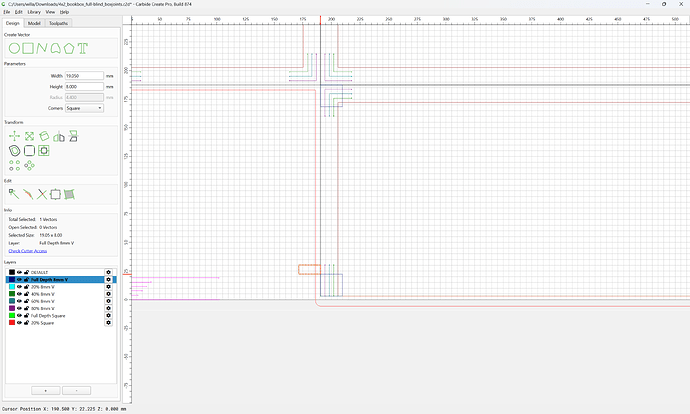Choose the Flip vertical transform tool
This screenshot has width=690, height=414.
pyautogui.click(x=73, y=136)
